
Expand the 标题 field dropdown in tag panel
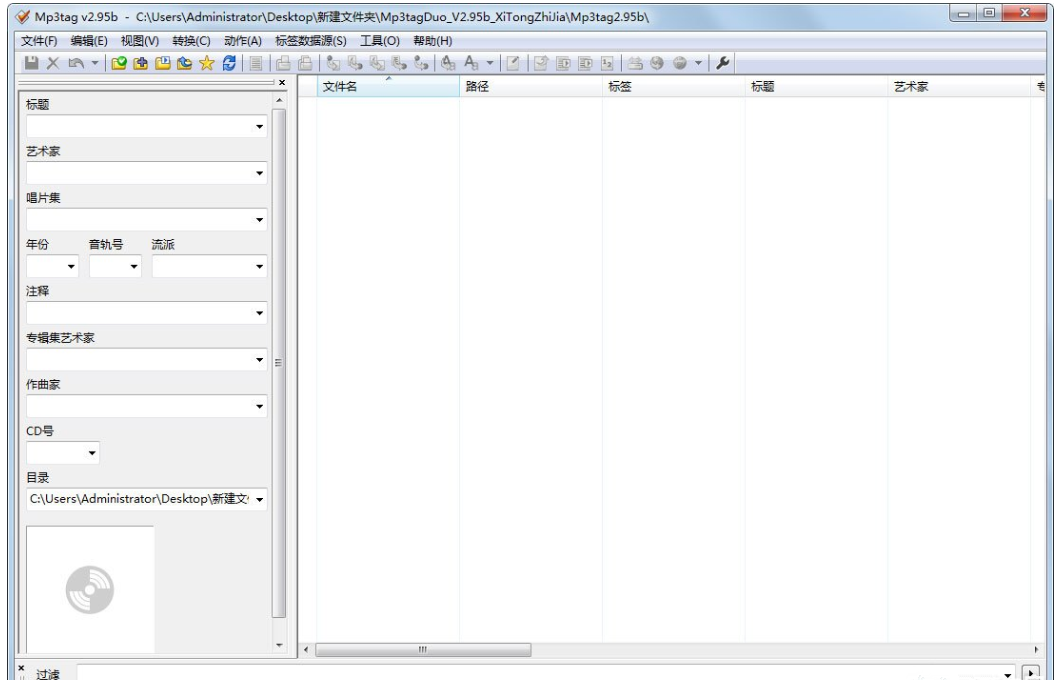[x=259, y=127]
